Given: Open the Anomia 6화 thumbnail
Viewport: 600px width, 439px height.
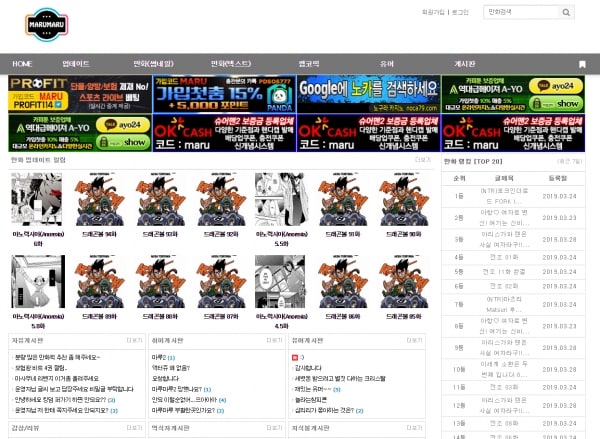Looking at the screenshot, I should pos(37,199).
